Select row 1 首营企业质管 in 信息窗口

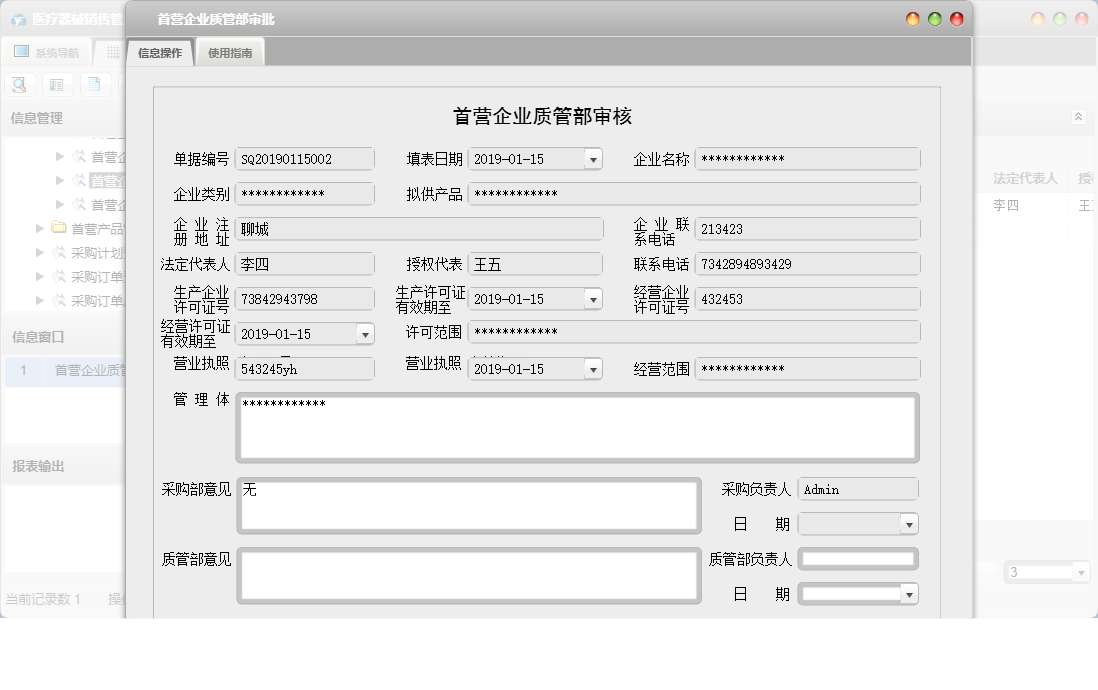[x=60, y=371]
